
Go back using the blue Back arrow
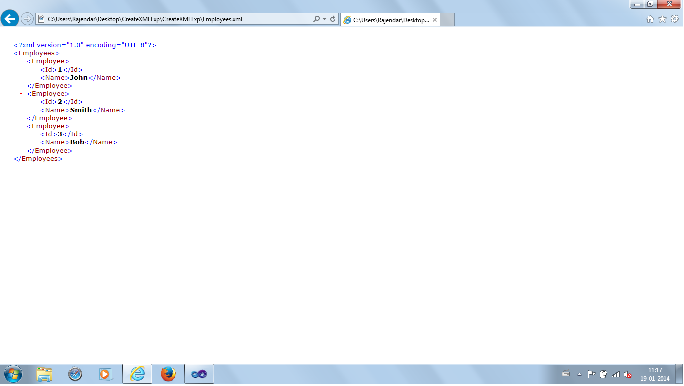[x=10, y=19]
